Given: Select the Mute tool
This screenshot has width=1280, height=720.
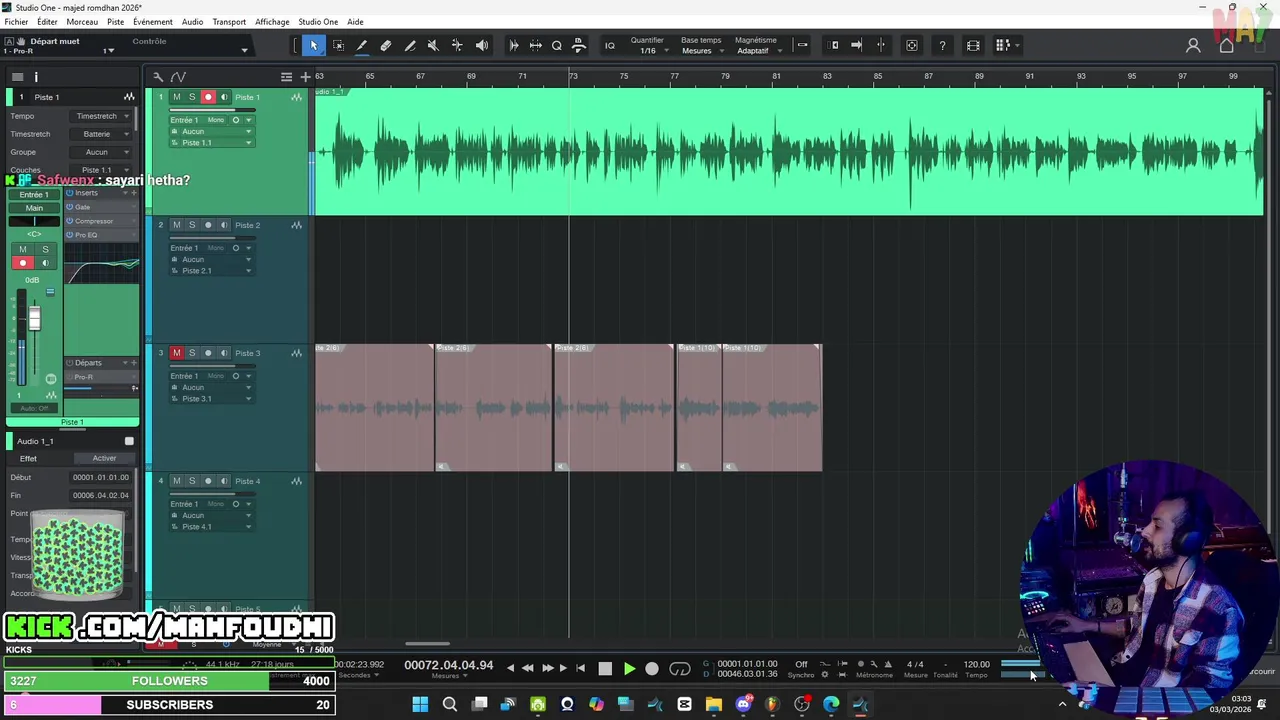Looking at the screenshot, I should coord(433,45).
